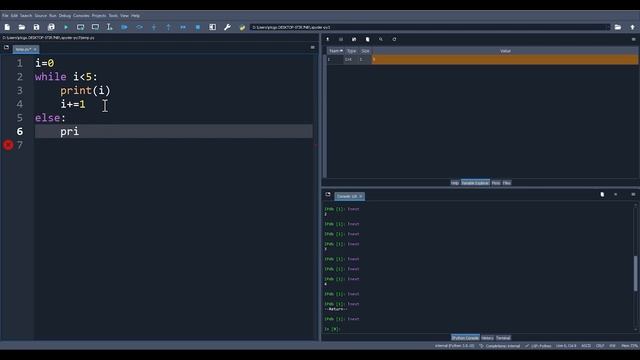Open the Tools menu
Image resolution: width=640 pixels, height=360 pixels.
click(113, 16)
